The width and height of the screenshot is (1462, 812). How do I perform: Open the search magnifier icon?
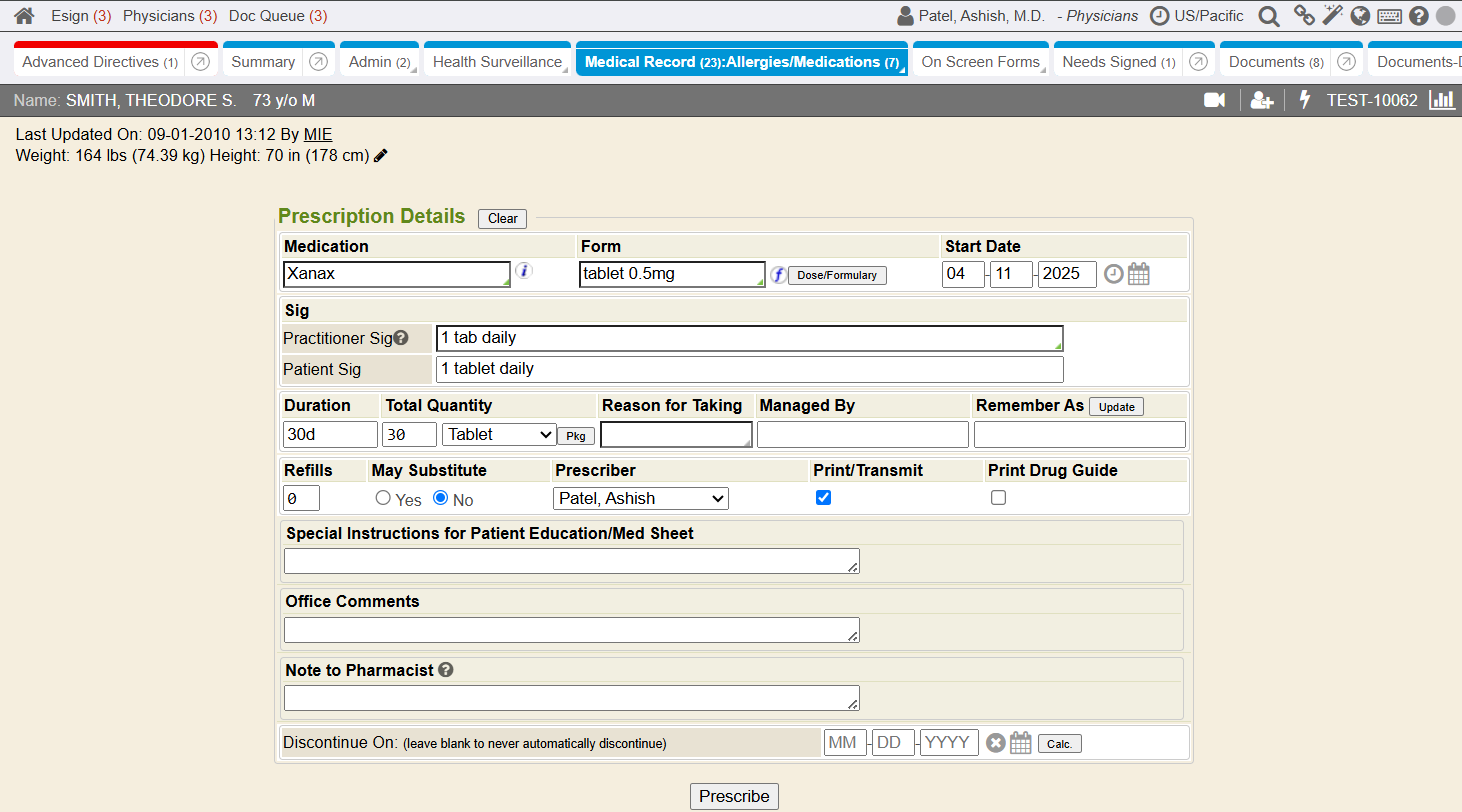tap(1268, 16)
